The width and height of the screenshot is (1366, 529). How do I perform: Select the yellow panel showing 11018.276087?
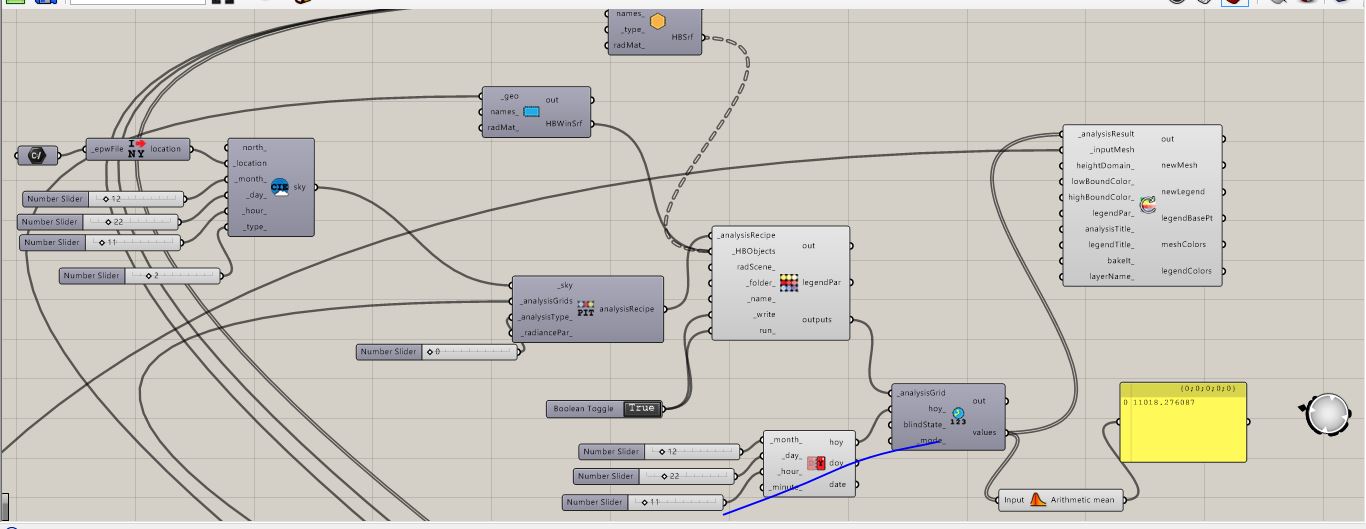[x=1183, y=422]
